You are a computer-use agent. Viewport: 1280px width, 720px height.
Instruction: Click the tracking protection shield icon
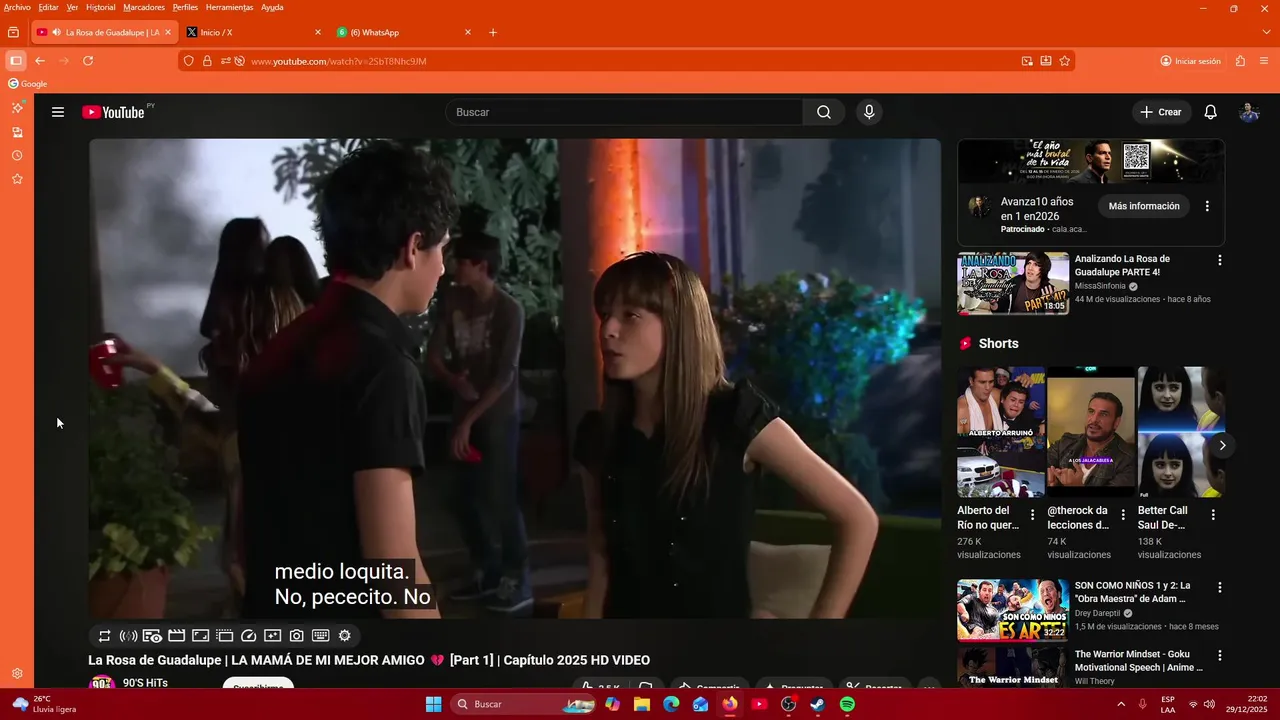[188, 61]
